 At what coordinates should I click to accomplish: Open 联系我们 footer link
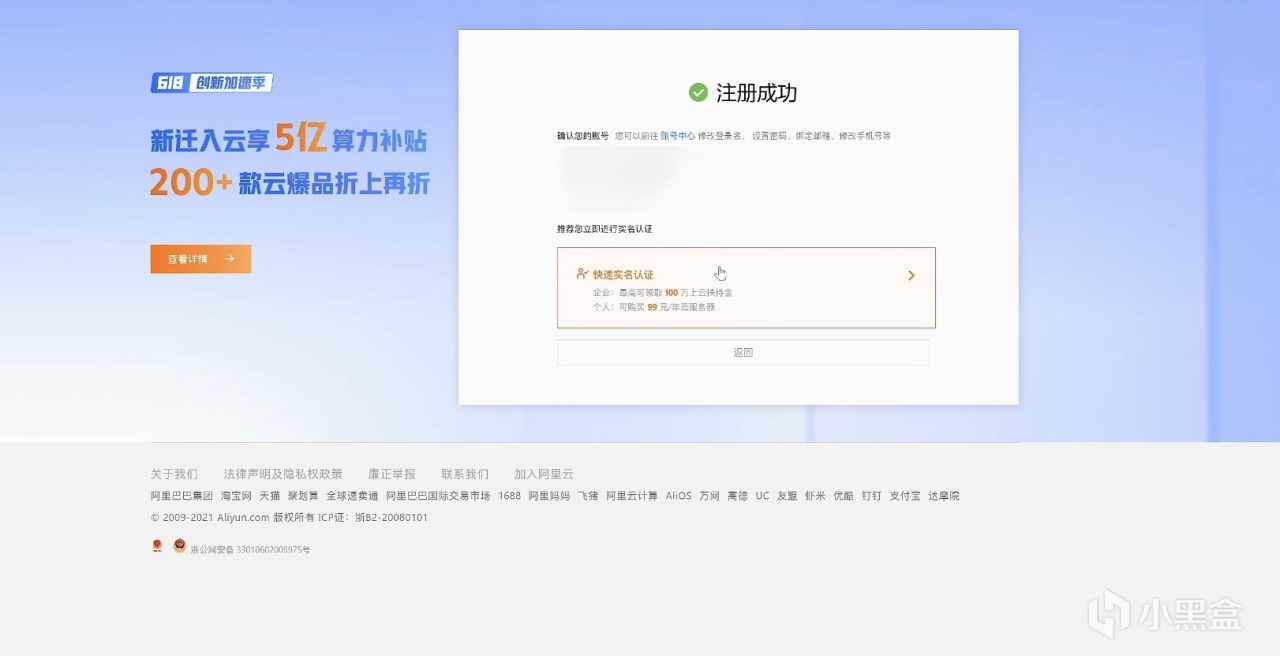point(465,474)
